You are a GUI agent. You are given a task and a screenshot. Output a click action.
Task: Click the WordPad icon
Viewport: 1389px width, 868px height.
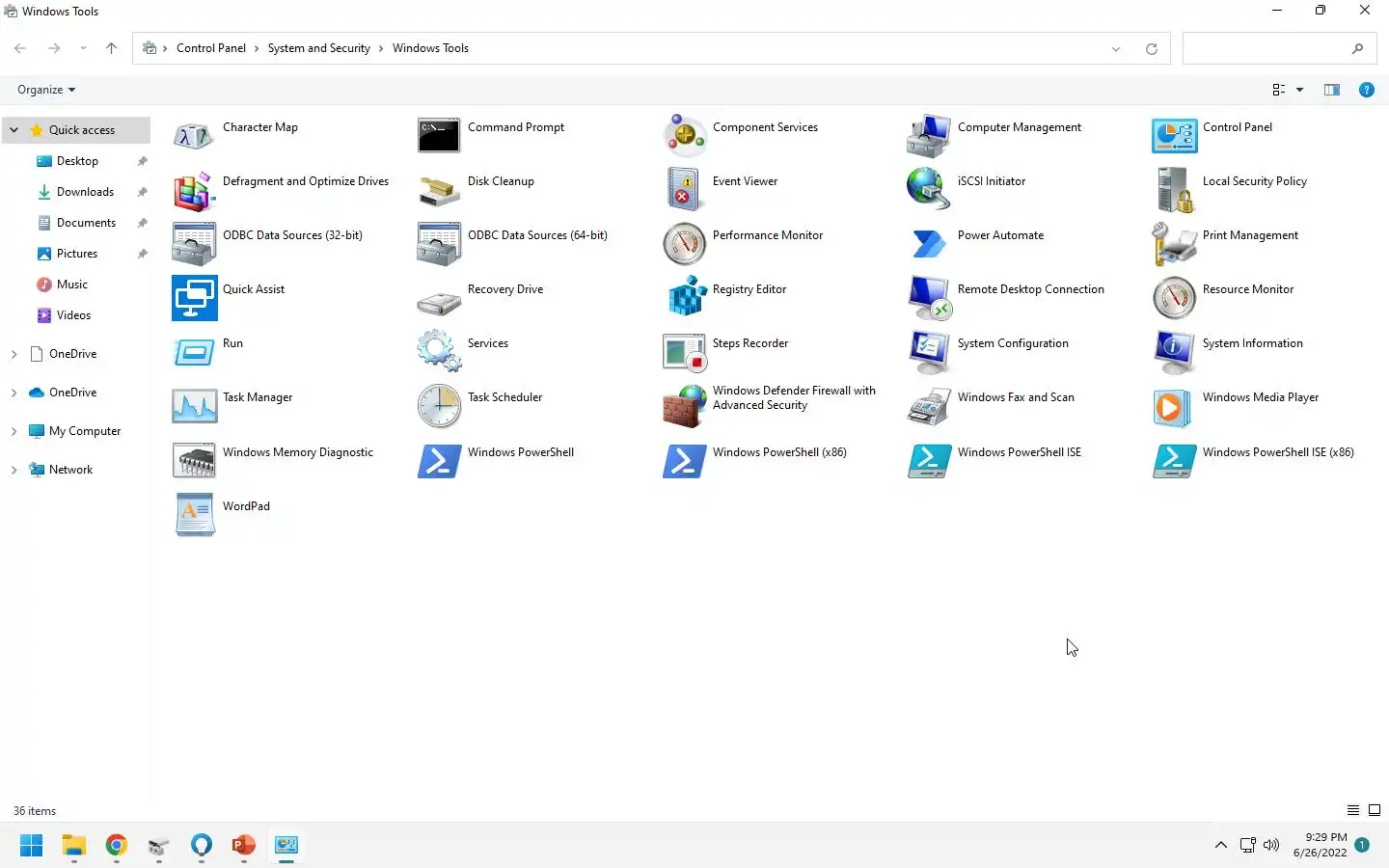coord(194,515)
